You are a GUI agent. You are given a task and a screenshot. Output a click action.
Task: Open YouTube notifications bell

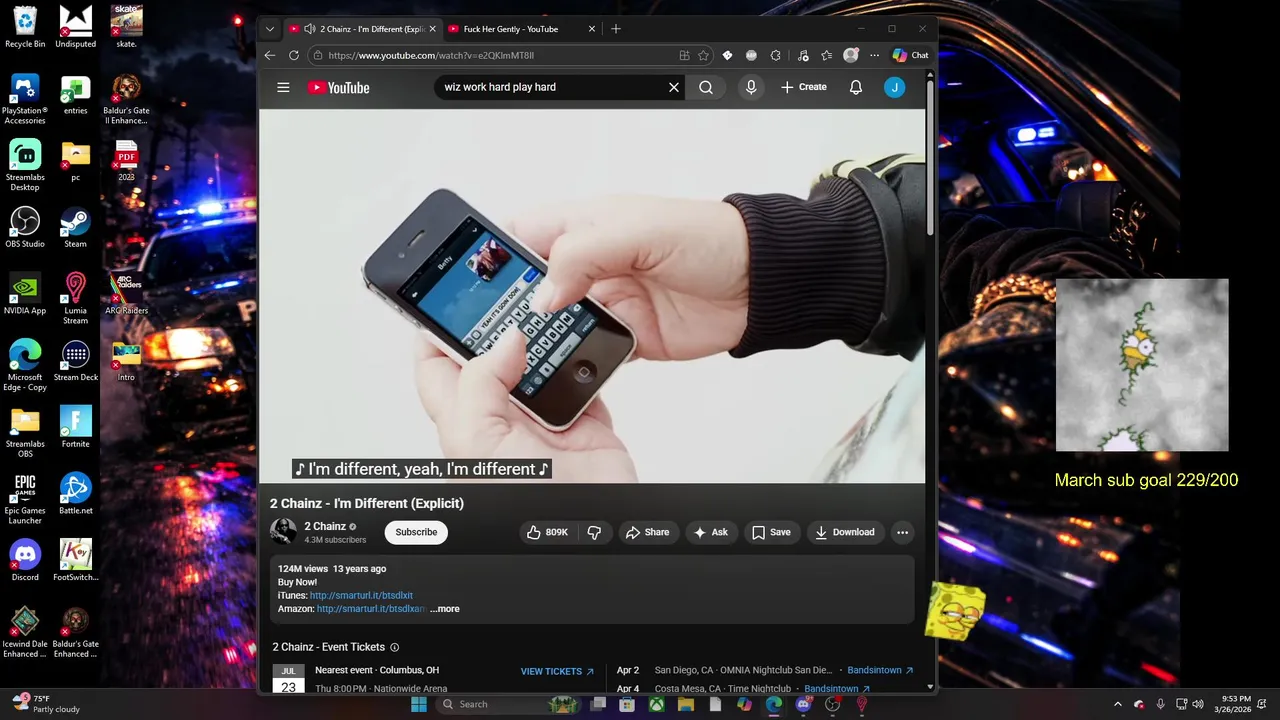[x=856, y=87]
